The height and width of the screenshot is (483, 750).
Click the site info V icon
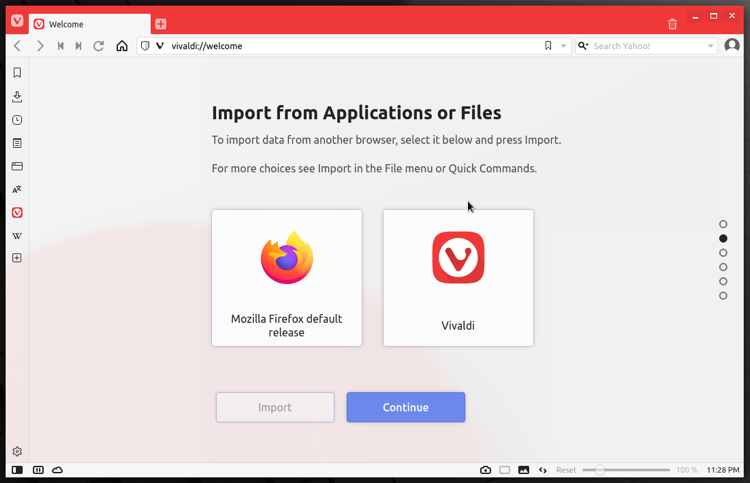pos(160,46)
